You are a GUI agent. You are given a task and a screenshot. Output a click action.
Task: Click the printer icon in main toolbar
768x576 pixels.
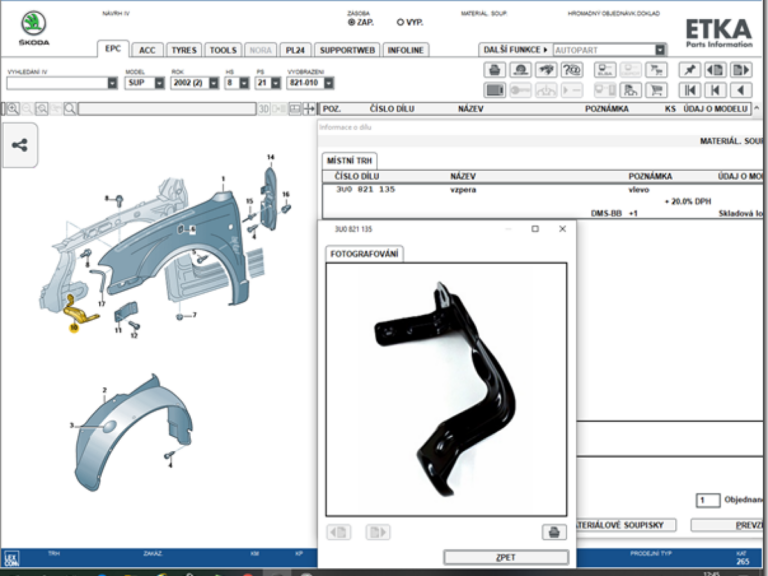coord(494,70)
